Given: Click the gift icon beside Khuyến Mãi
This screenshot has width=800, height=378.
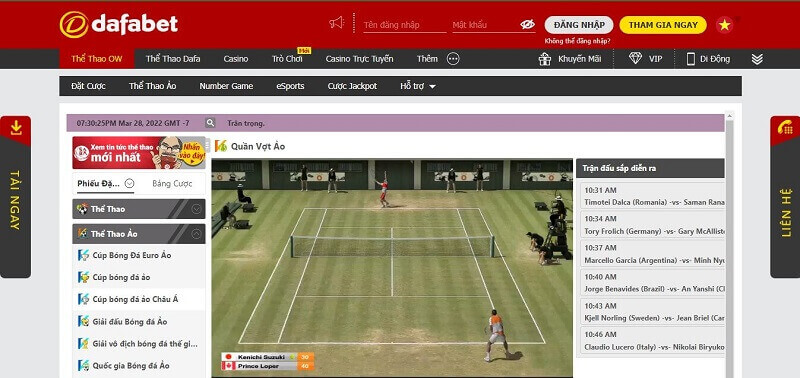Looking at the screenshot, I should [x=545, y=59].
